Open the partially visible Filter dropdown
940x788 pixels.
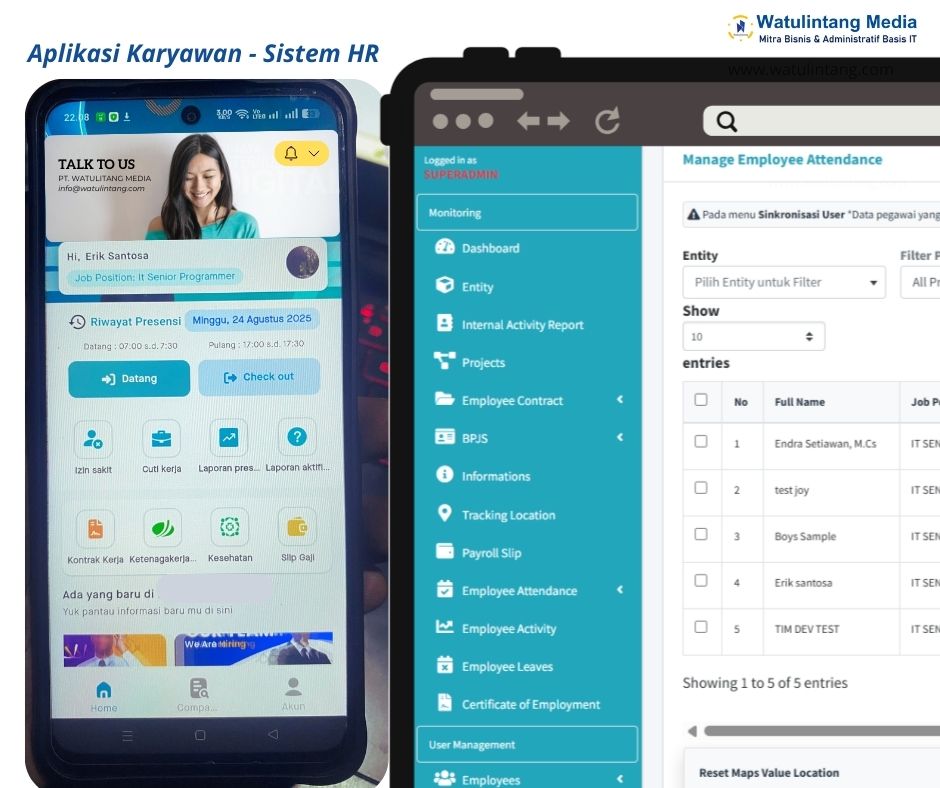[920, 282]
